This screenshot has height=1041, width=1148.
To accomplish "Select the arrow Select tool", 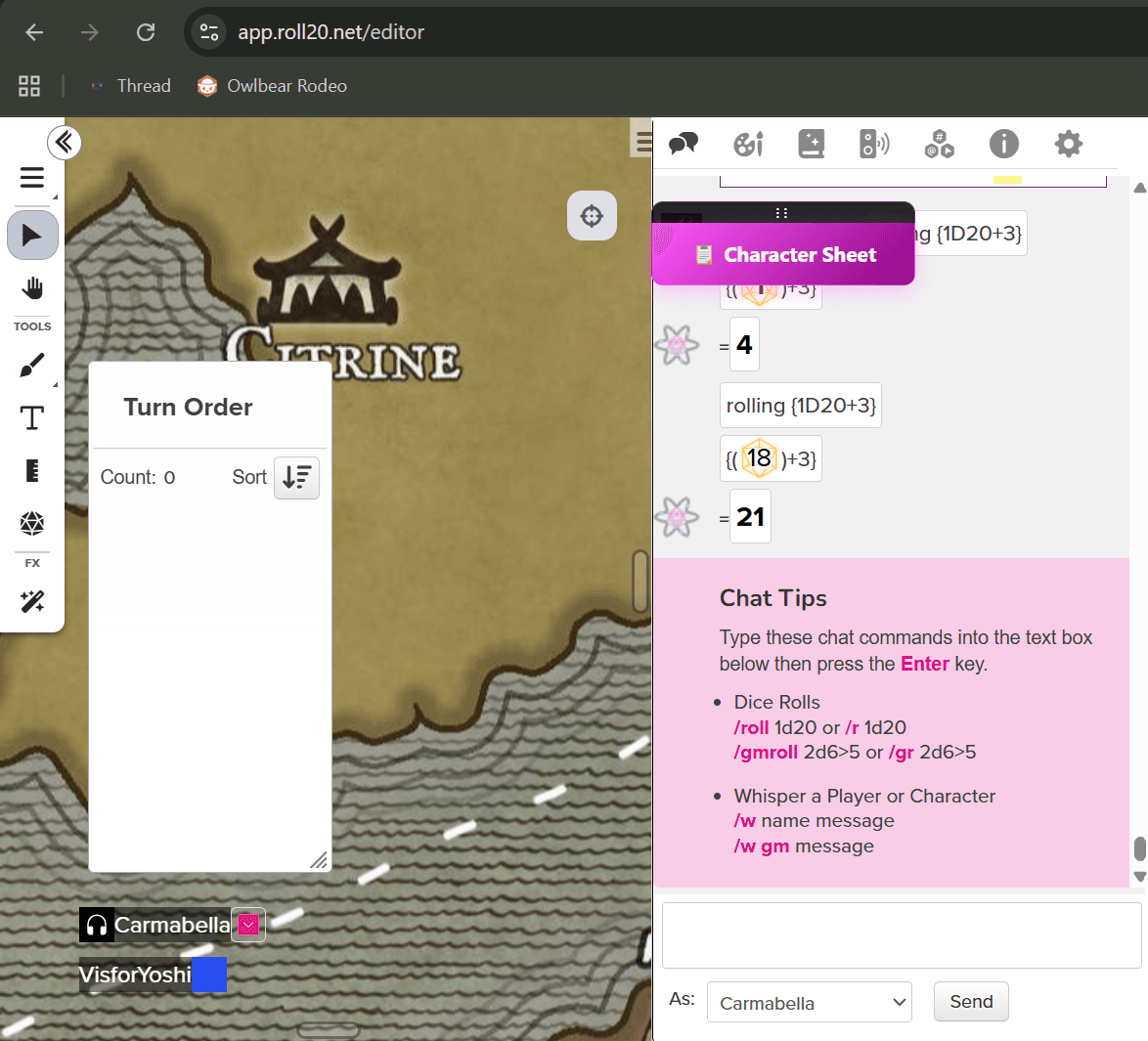I will pyautogui.click(x=32, y=235).
